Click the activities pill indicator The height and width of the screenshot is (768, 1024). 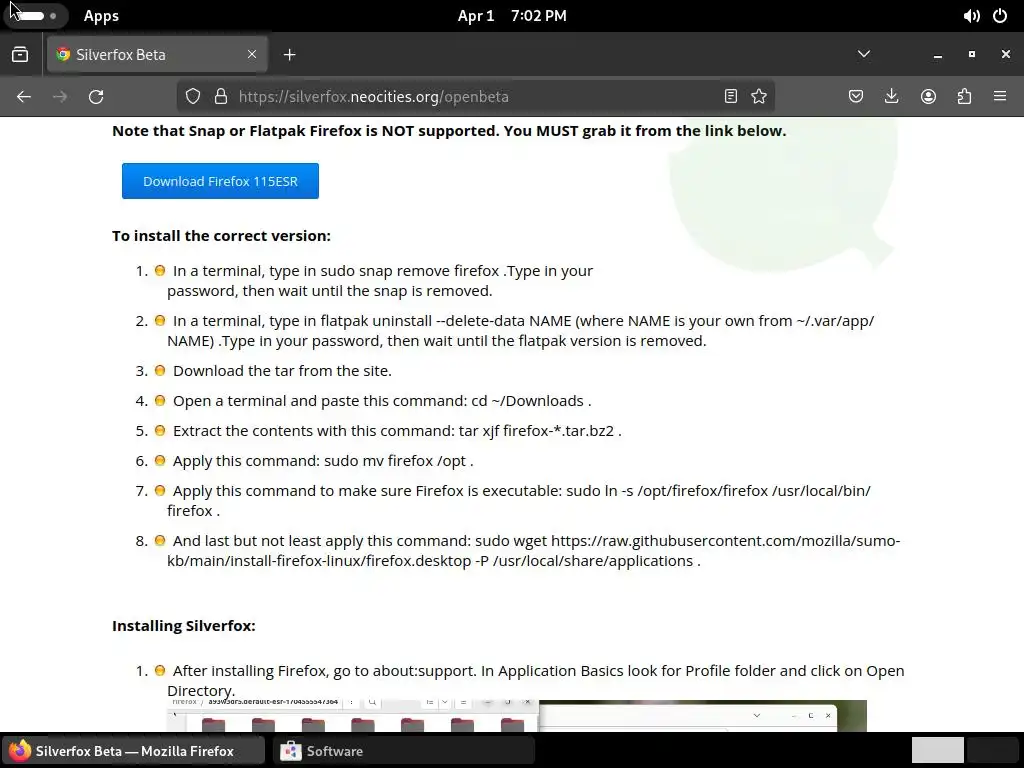coord(34,16)
